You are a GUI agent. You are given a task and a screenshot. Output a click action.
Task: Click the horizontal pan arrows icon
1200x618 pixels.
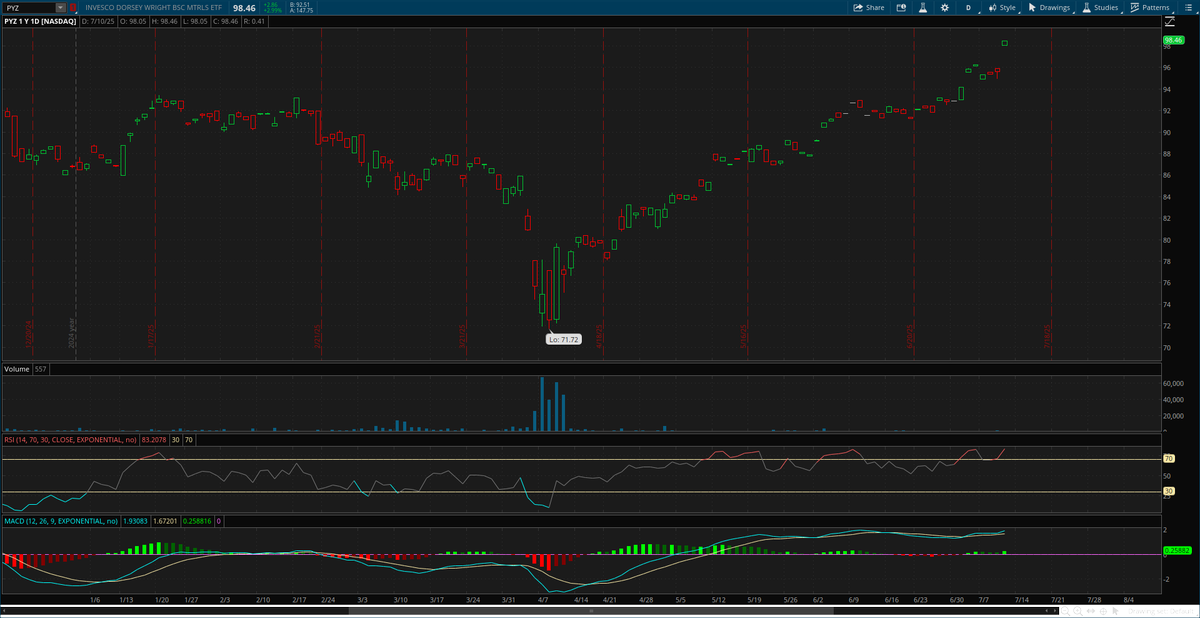click(1091, 611)
